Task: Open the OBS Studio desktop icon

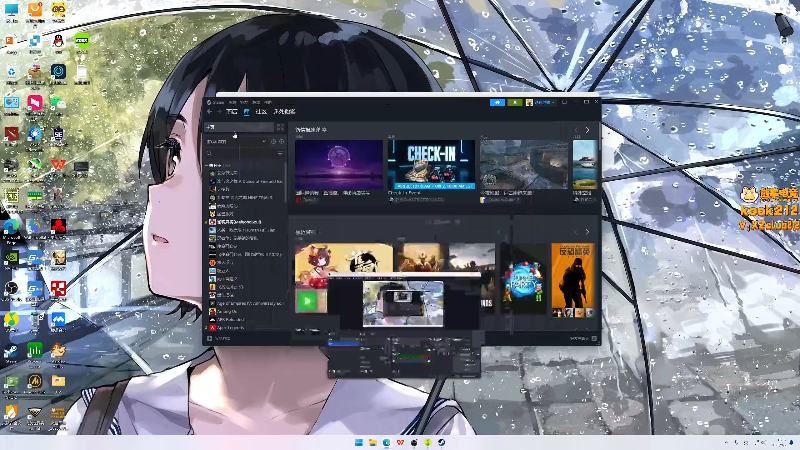Action: coord(11,291)
